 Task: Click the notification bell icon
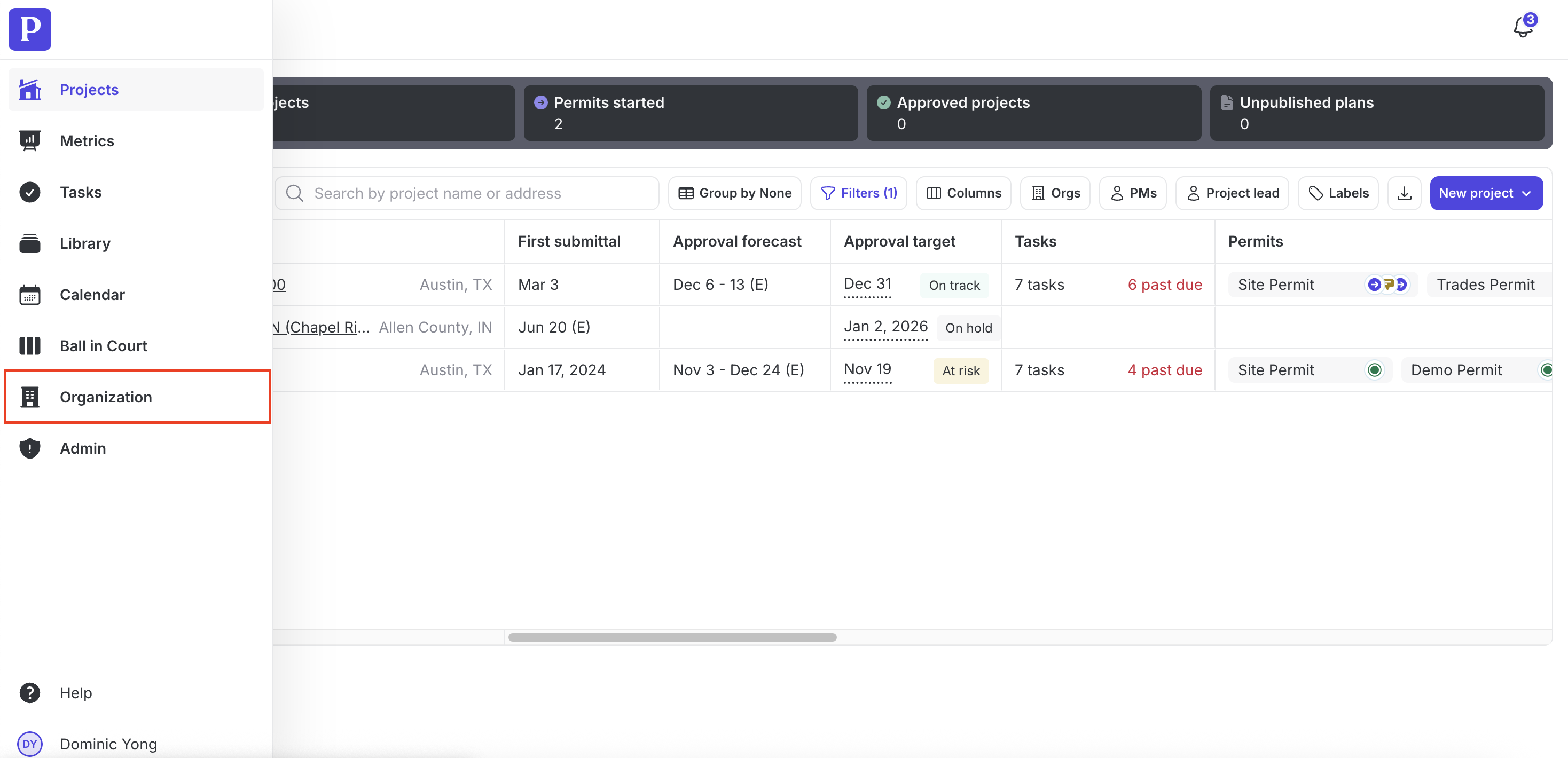click(1523, 27)
